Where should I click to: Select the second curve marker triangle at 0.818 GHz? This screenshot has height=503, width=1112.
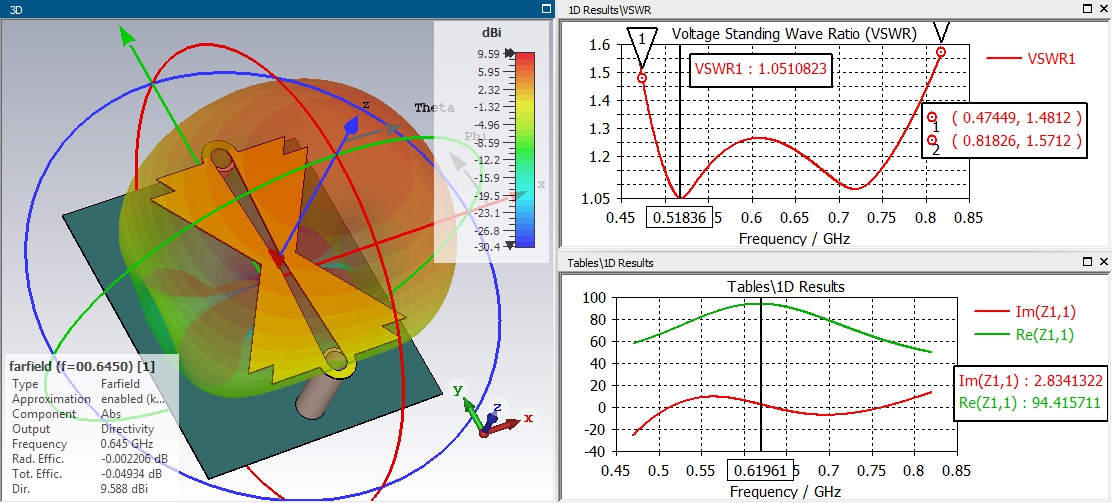pyautogui.click(x=941, y=32)
